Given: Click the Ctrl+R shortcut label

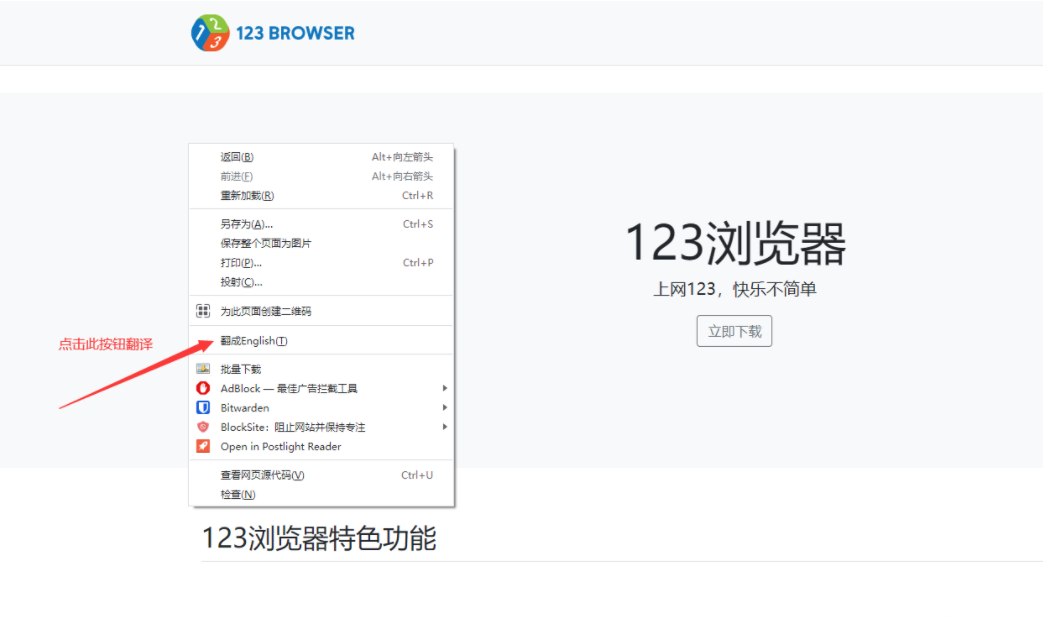Looking at the screenshot, I should 417,196.
